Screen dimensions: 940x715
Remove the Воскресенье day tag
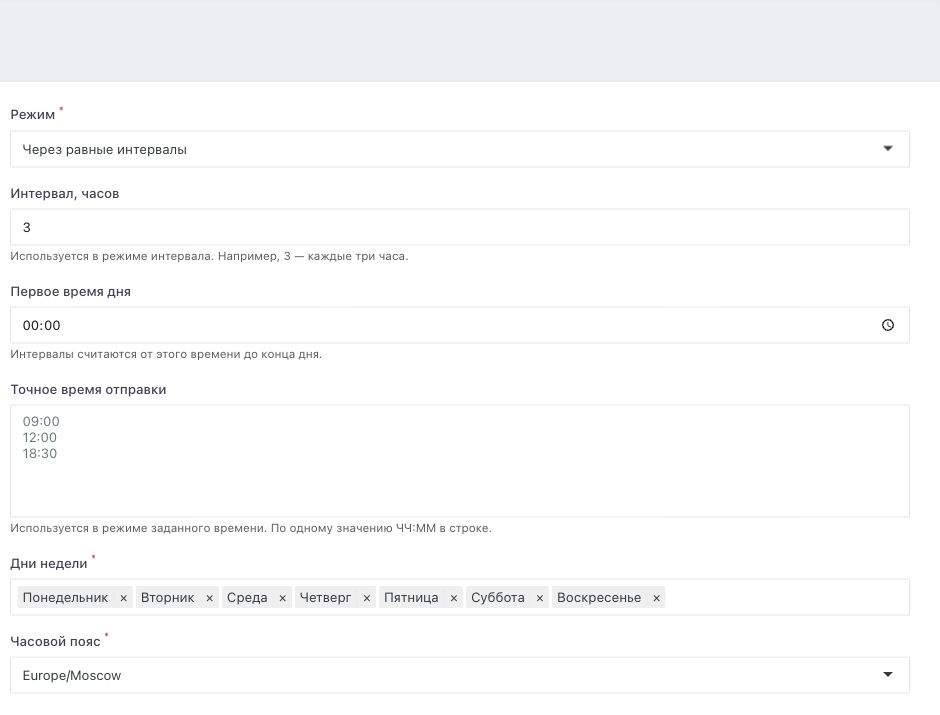point(656,598)
